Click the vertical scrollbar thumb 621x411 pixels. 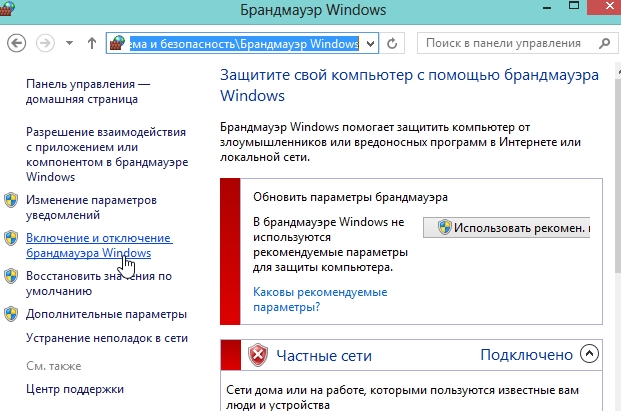coord(618,174)
